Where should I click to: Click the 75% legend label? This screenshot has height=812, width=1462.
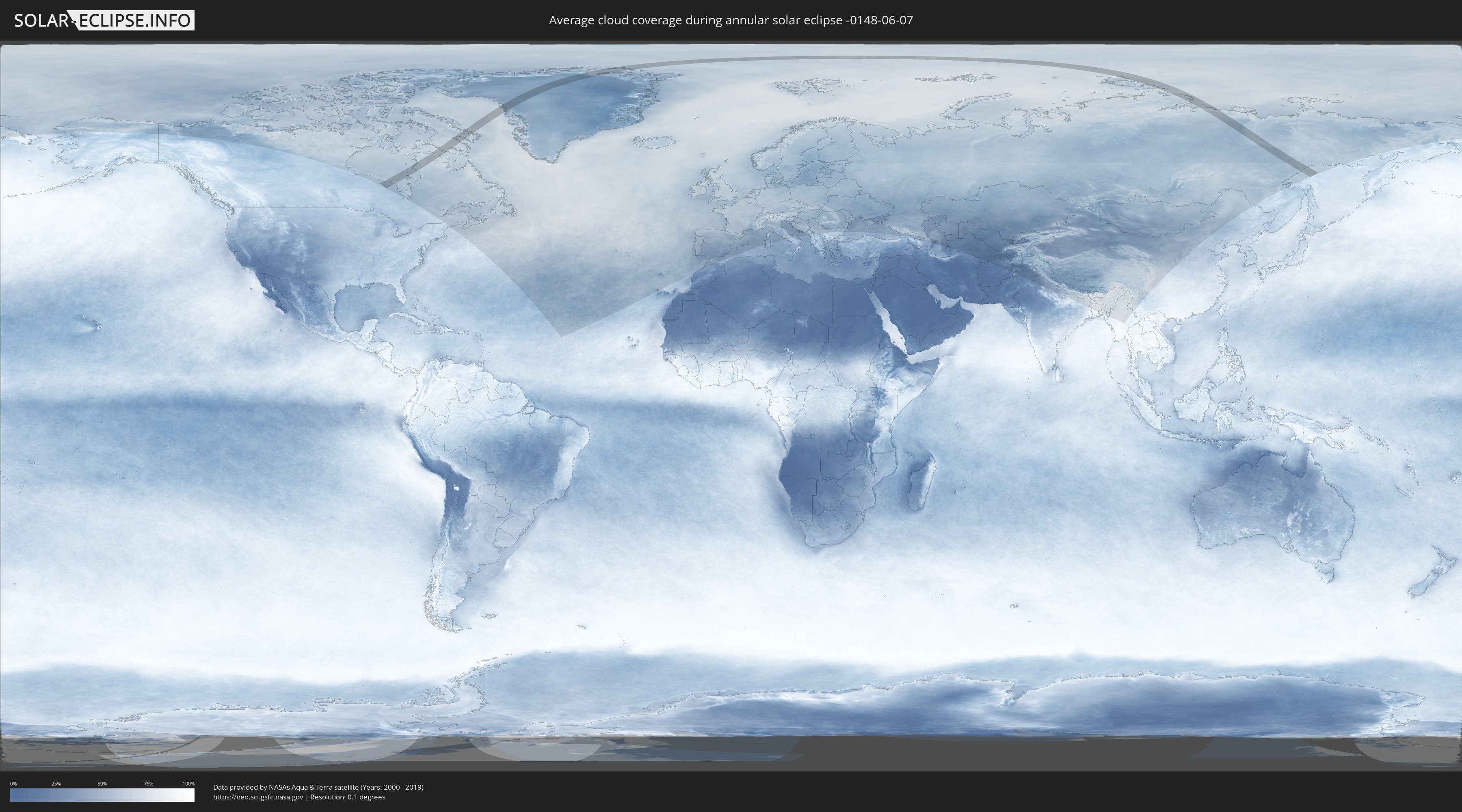(148, 784)
